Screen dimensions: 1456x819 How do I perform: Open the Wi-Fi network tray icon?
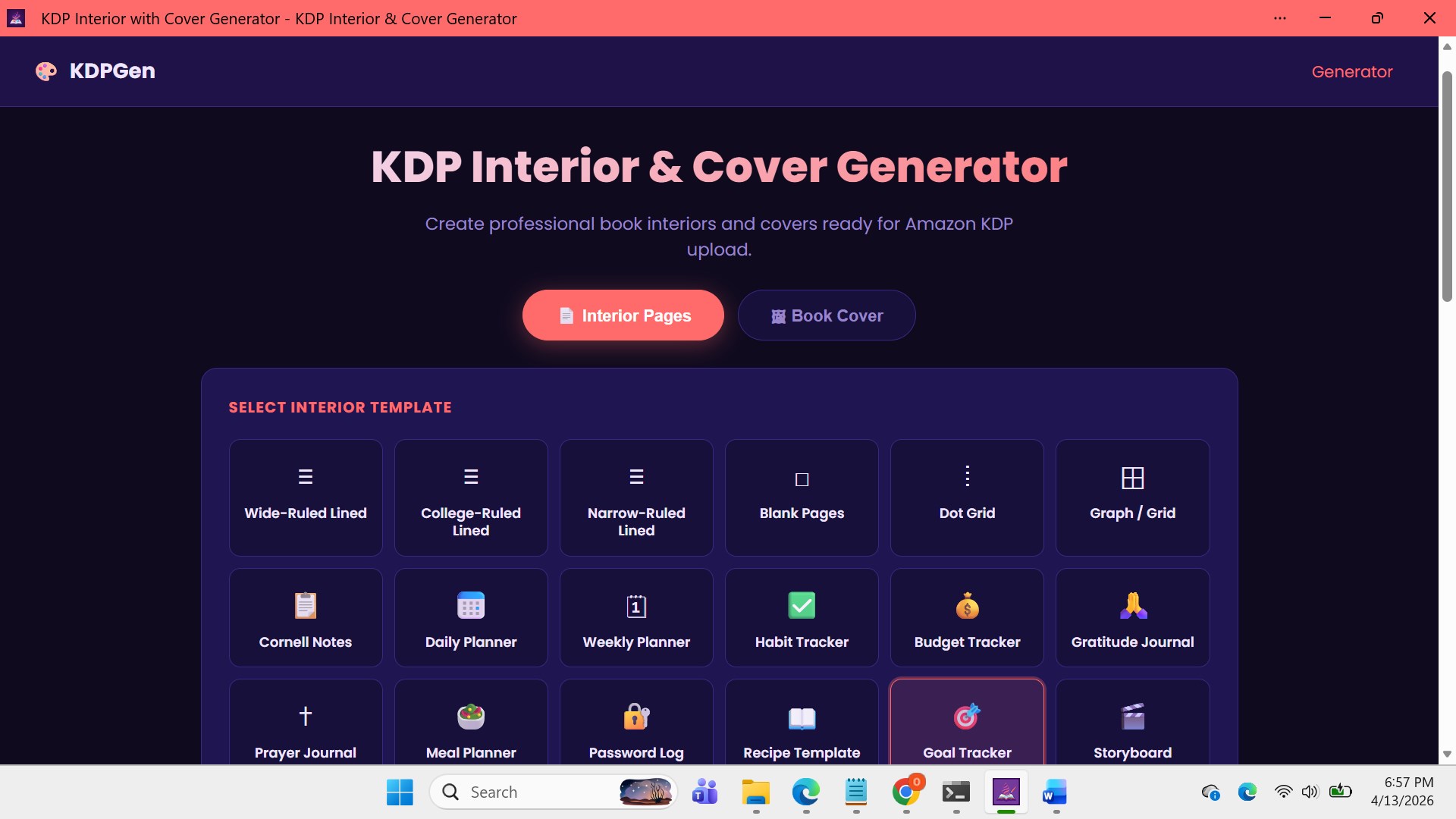pyautogui.click(x=1283, y=792)
